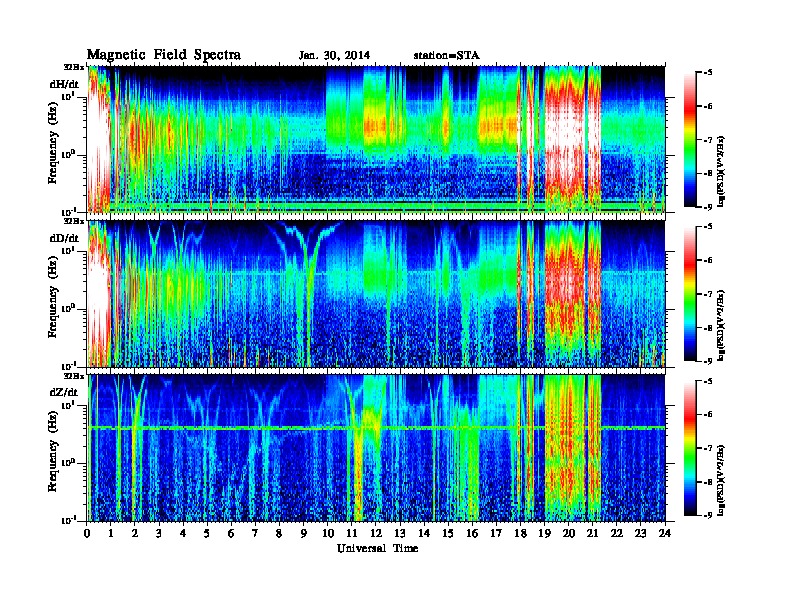
Task: Click the "dZ/dt" panel label
Action: tap(64, 392)
